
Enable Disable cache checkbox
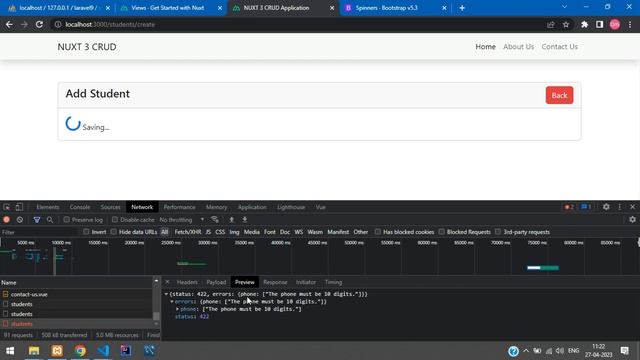coord(115,220)
